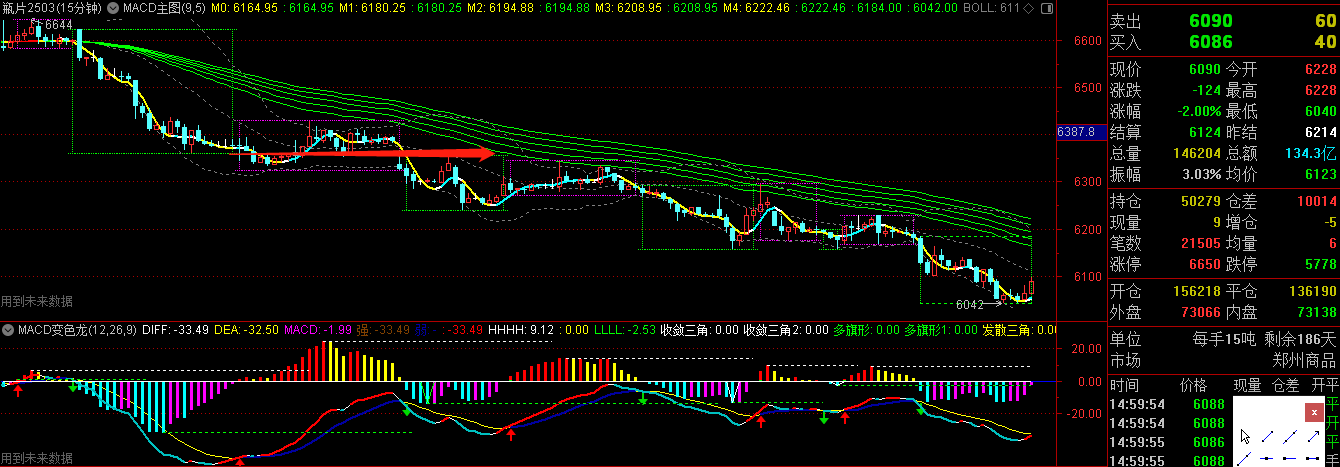The image size is (1340, 467).
Task: Click the 时间 column header in tick list
Action: click(x=1126, y=385)
